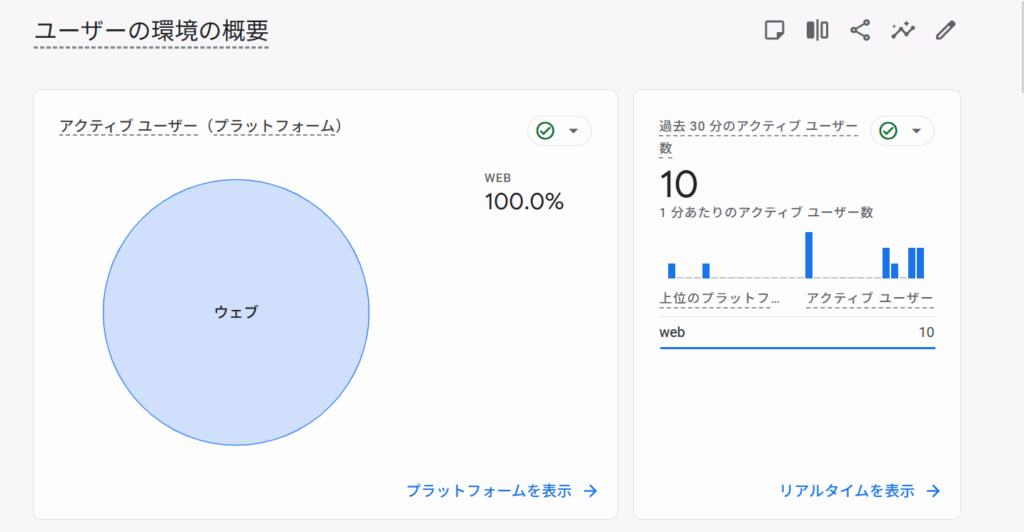Click the アクティブ ユーザー（プラットフォーム） card title
The width and height of the screenshot is (1024, 532).
click(201, 126)
